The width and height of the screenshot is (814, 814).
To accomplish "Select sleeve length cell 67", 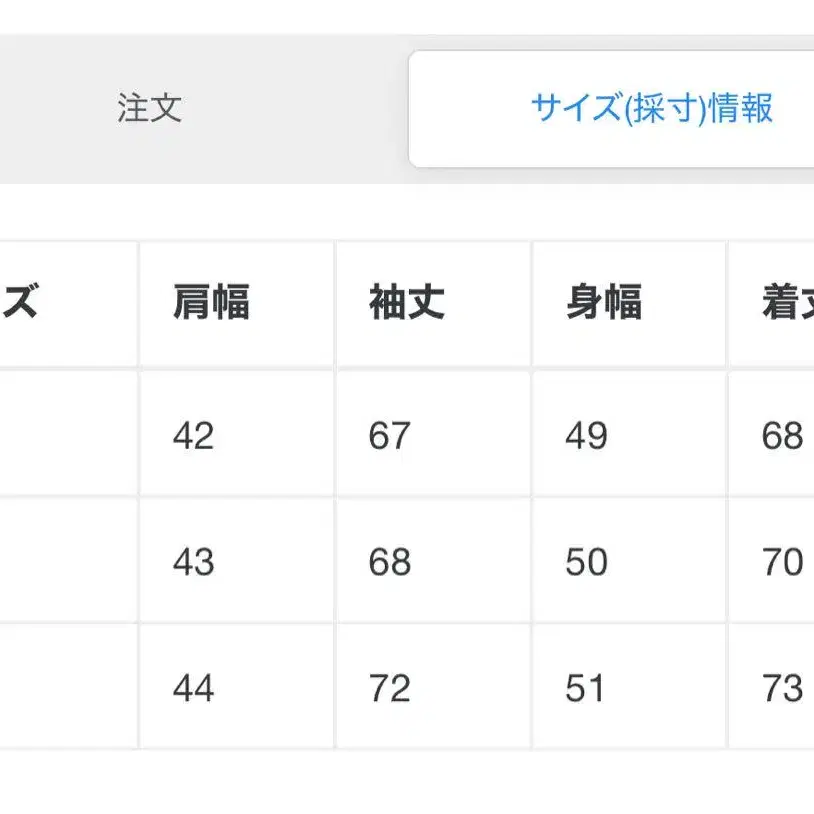I will 390,435.
